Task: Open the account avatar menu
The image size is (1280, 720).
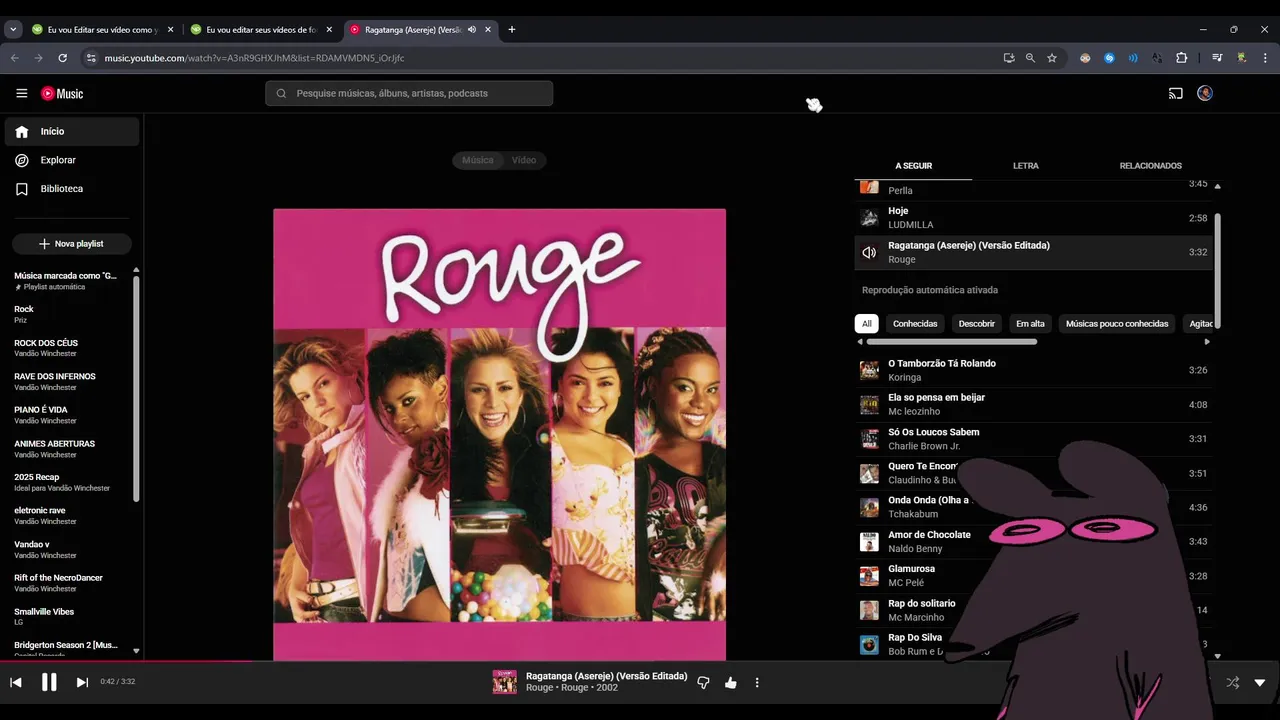Action: click(x=1205, y=93)
